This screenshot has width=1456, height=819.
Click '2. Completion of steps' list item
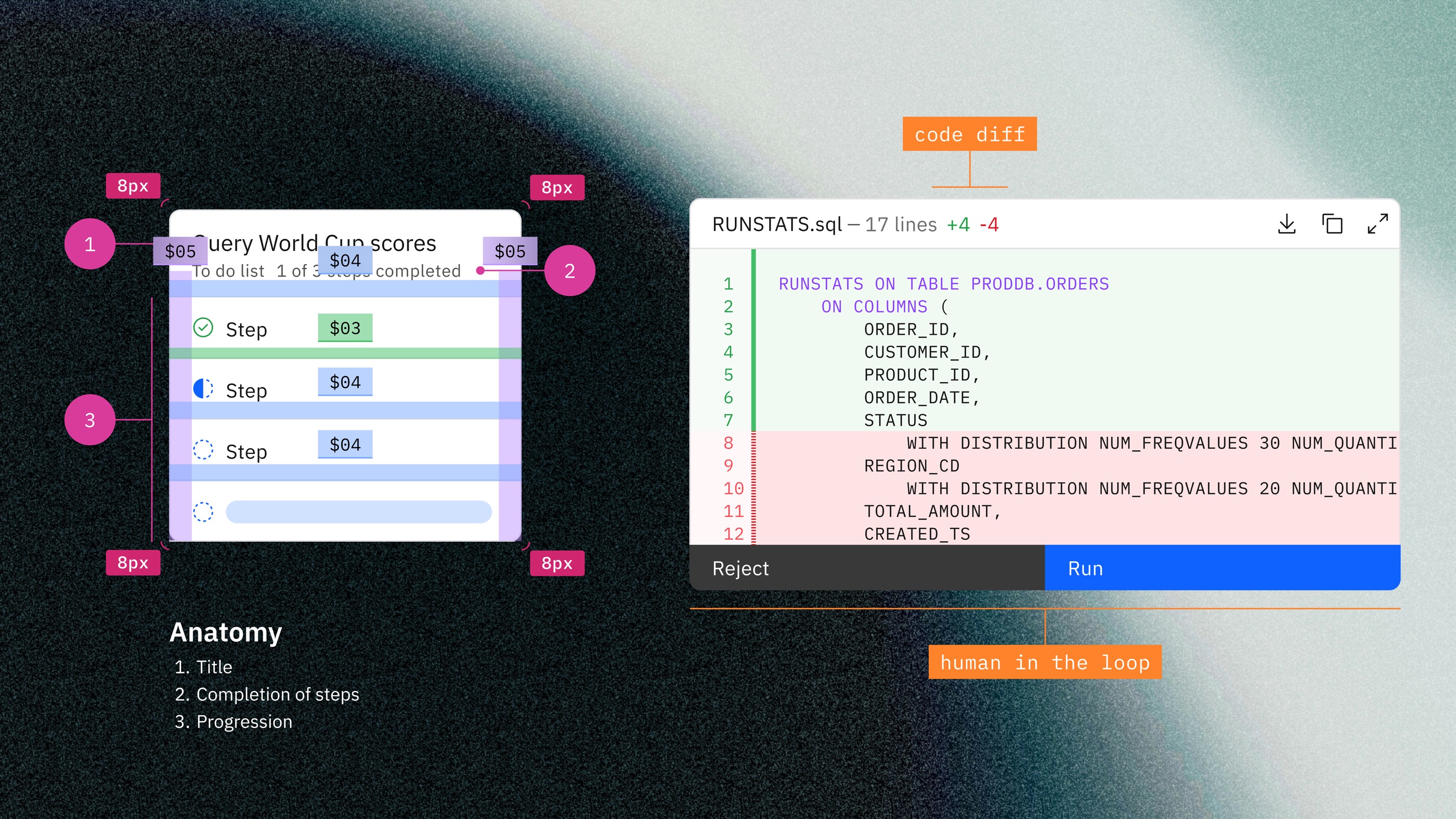click(x=267, y=694)
